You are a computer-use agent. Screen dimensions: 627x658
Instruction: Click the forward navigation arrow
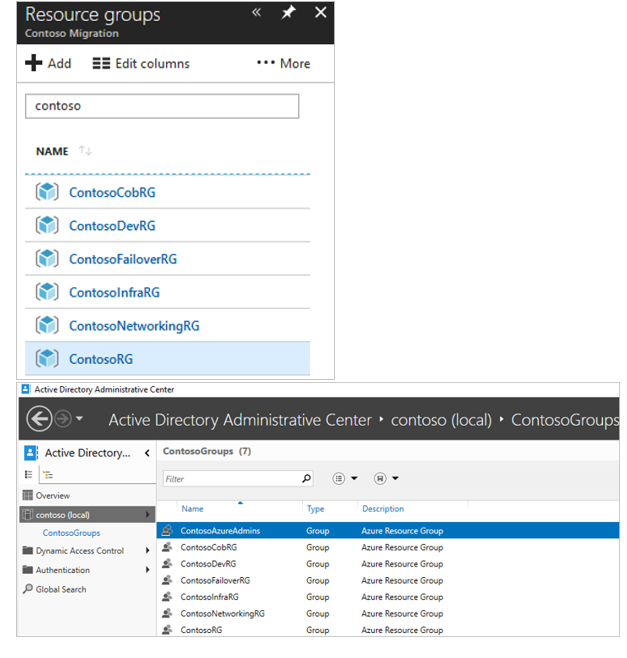[63, 419]
